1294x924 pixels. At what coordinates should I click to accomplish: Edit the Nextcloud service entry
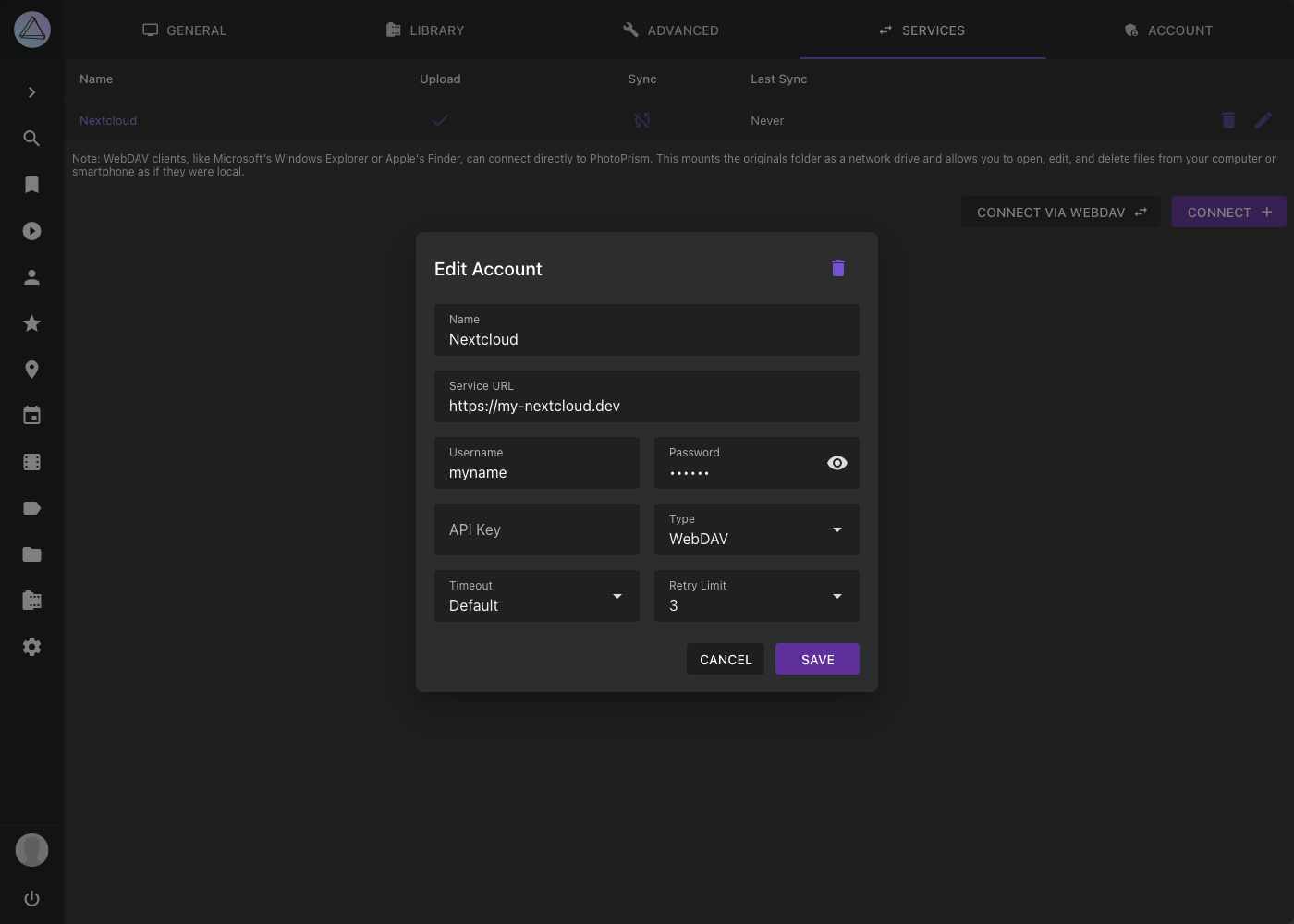pyautogui.click(x=1263, y=120)
